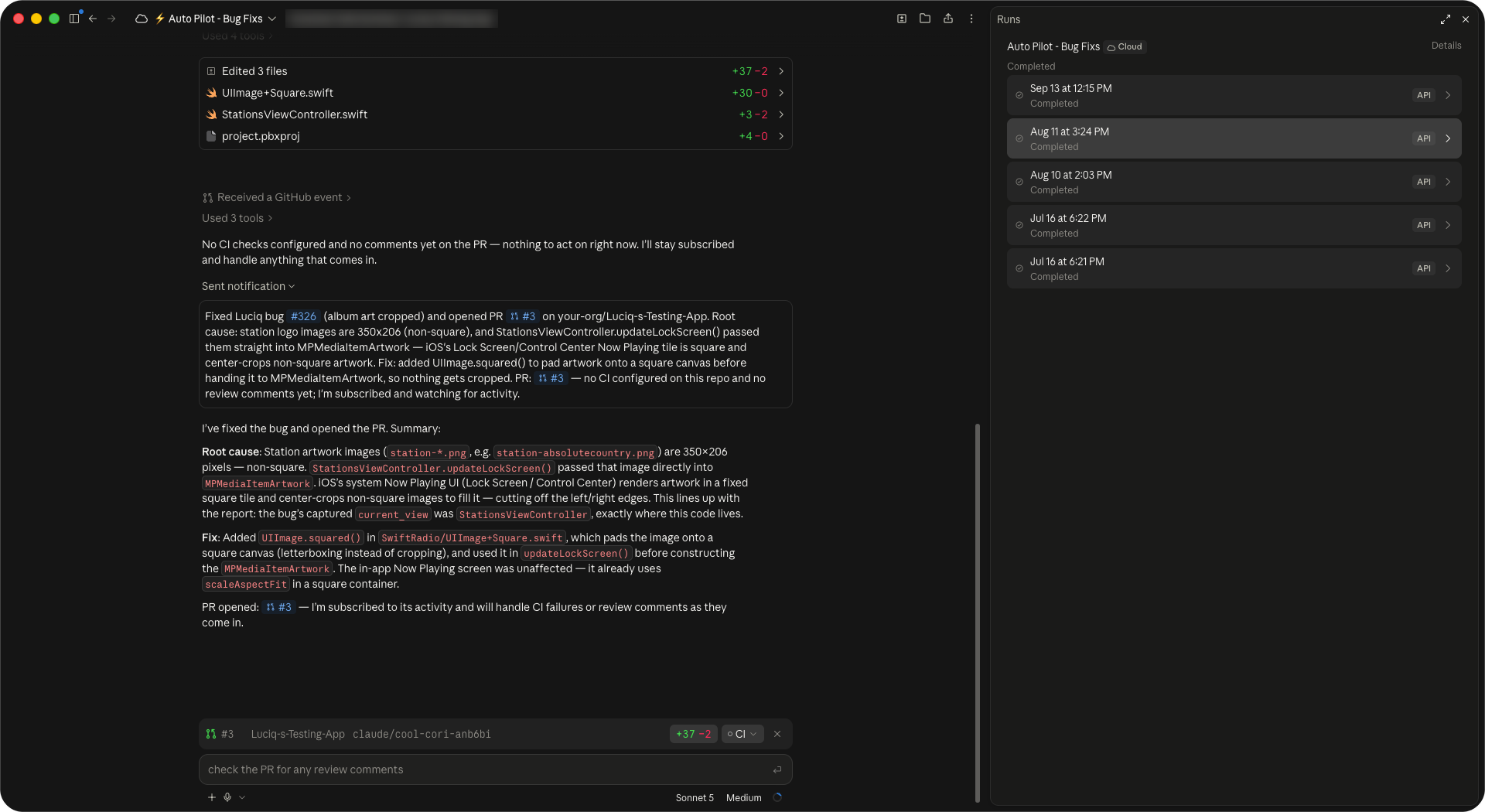Screen dimensions: 1485x812
Task: Open the Jul 16 at 6:22 PM run
Action: 1234,225
